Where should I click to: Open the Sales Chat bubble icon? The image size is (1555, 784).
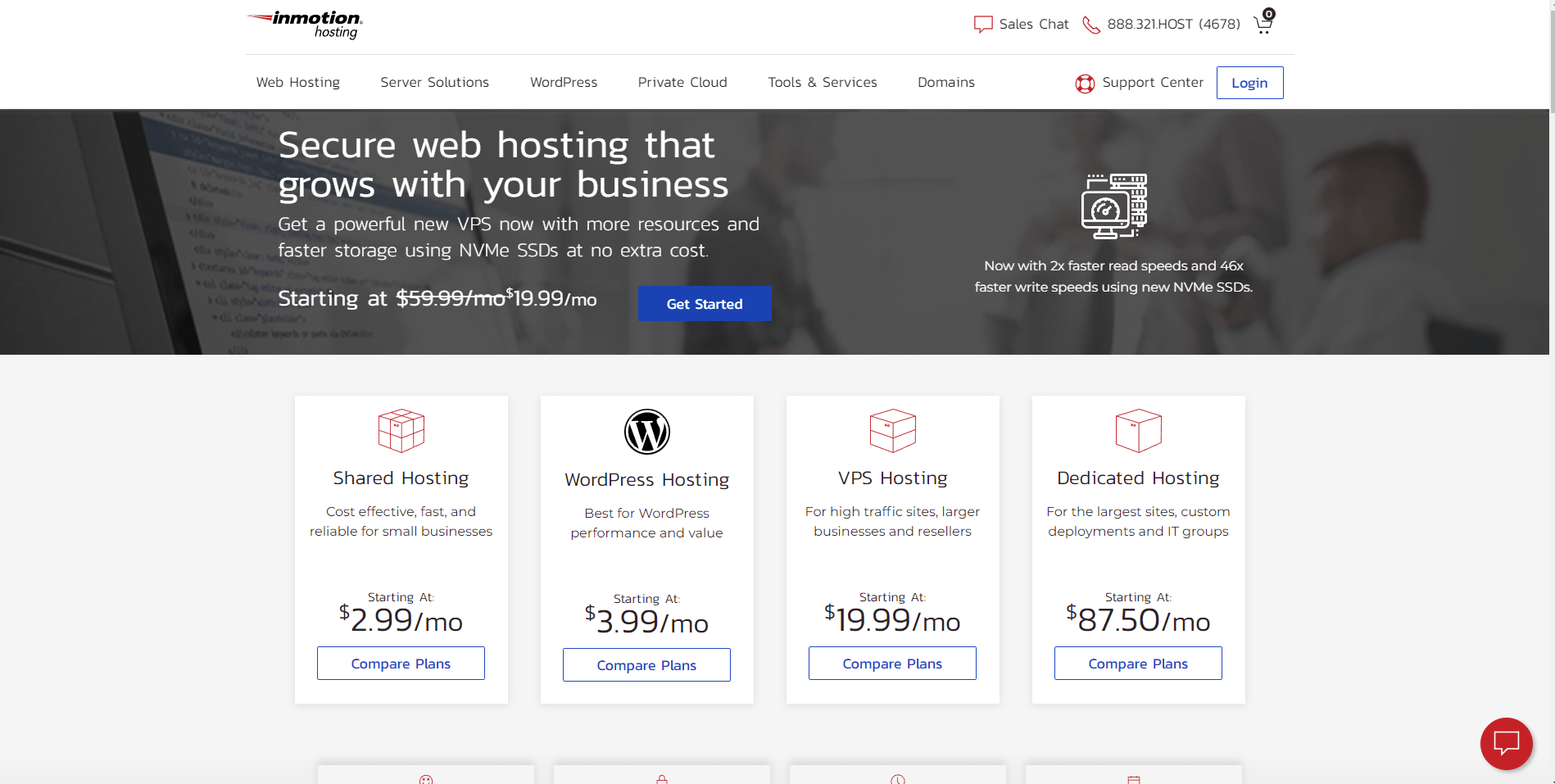(982, 25)
